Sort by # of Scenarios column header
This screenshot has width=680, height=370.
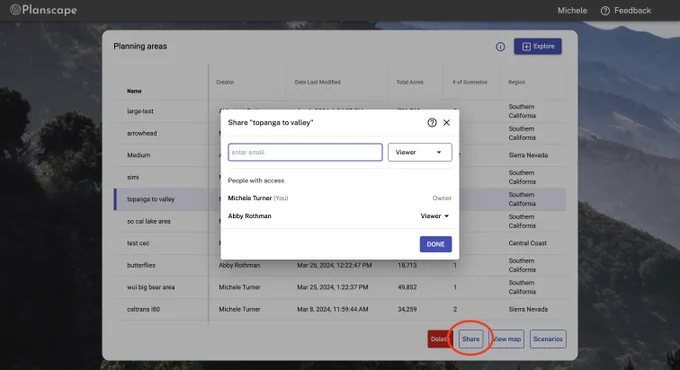[x=470, y=82]
